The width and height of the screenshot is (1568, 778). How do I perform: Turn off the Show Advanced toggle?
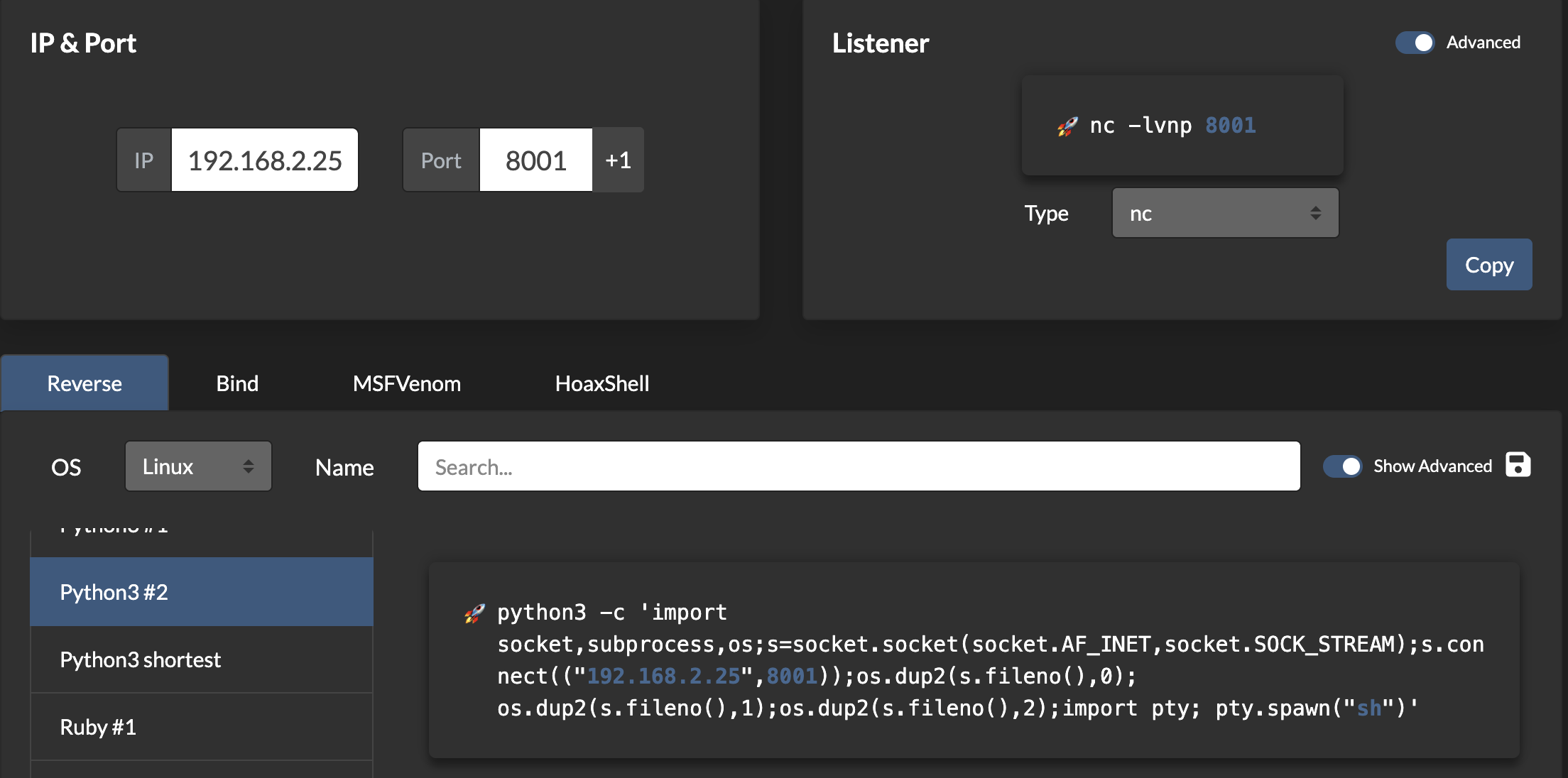(x=1342, y=466)
